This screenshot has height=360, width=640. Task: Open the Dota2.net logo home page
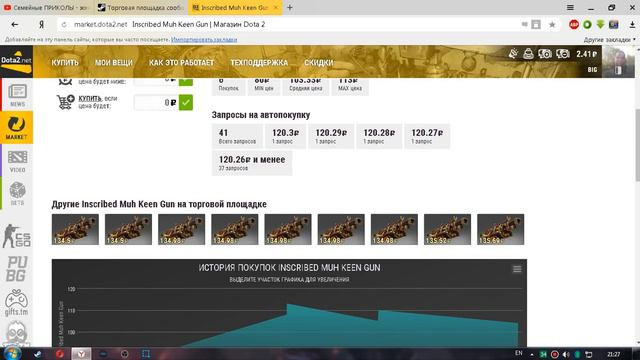(16, 61)
